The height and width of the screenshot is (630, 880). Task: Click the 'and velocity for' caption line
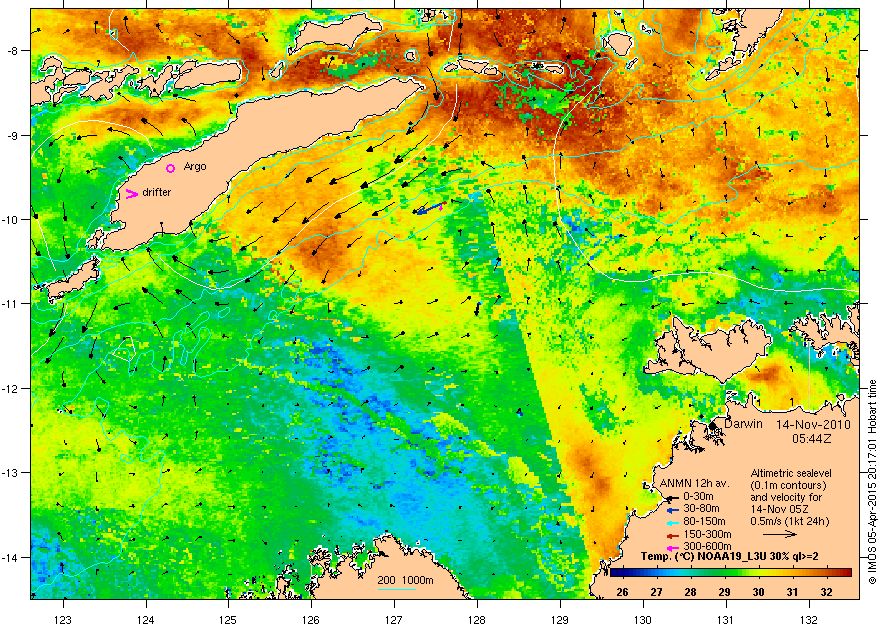tap(786, 497)
